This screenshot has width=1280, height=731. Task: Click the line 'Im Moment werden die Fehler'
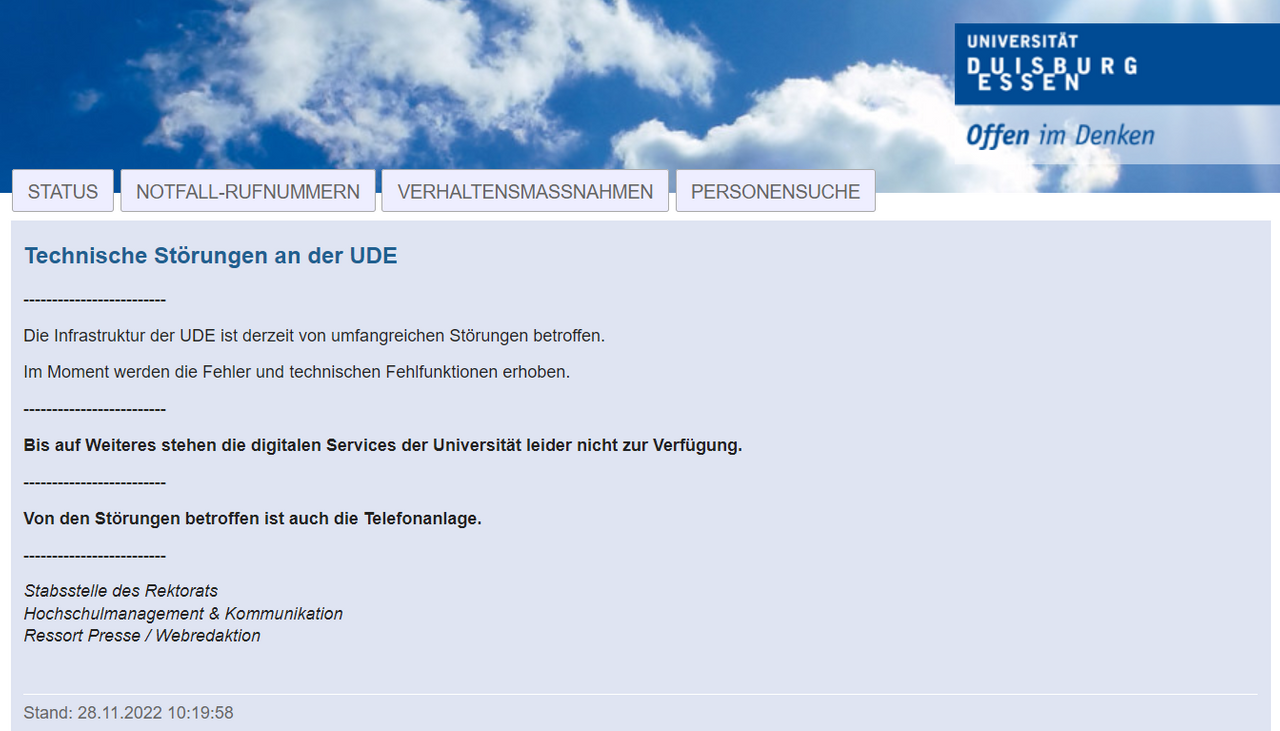point(296,372)
